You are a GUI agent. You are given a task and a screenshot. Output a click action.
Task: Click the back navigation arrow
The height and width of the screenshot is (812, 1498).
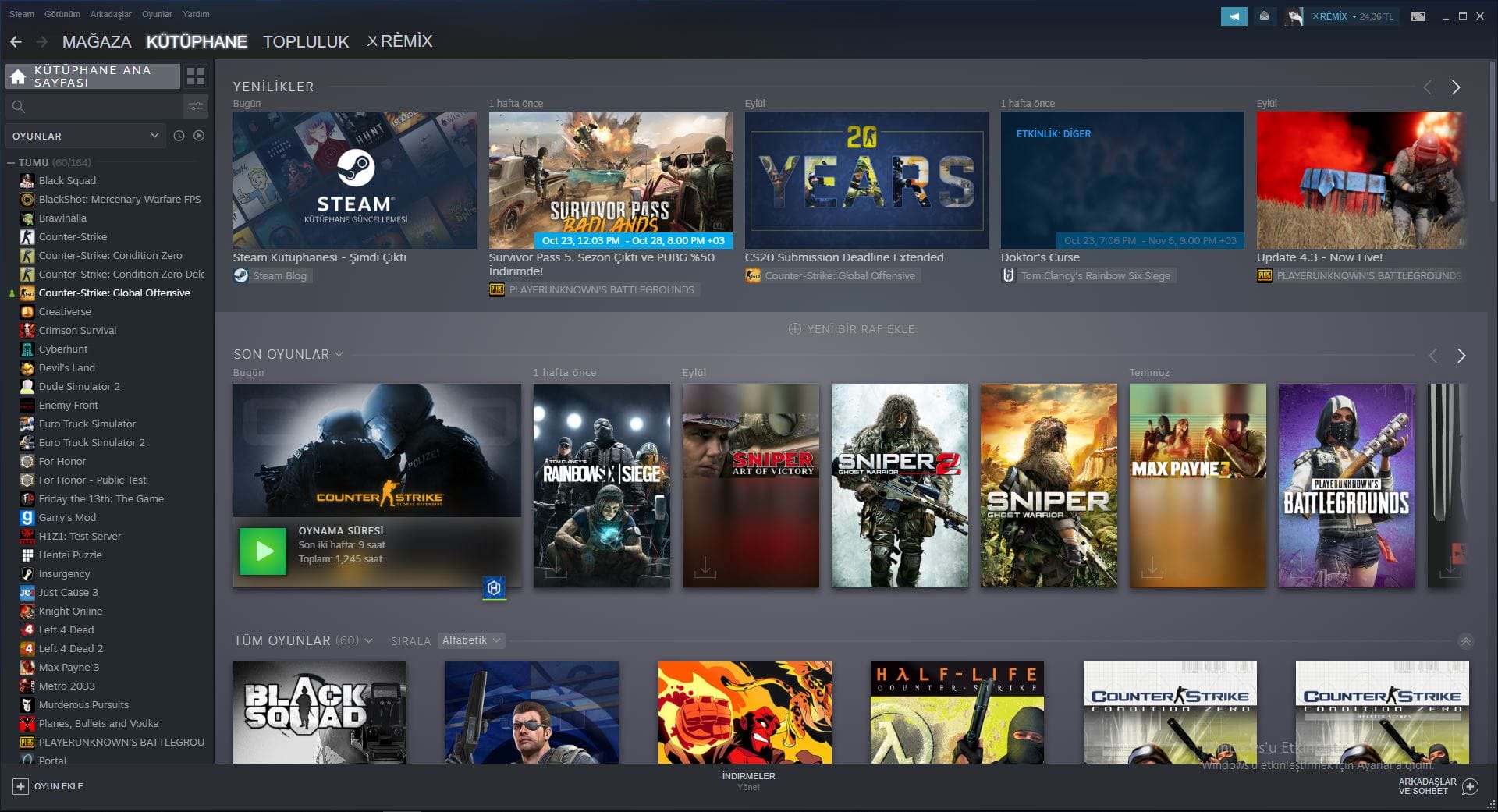click(16, 42)
